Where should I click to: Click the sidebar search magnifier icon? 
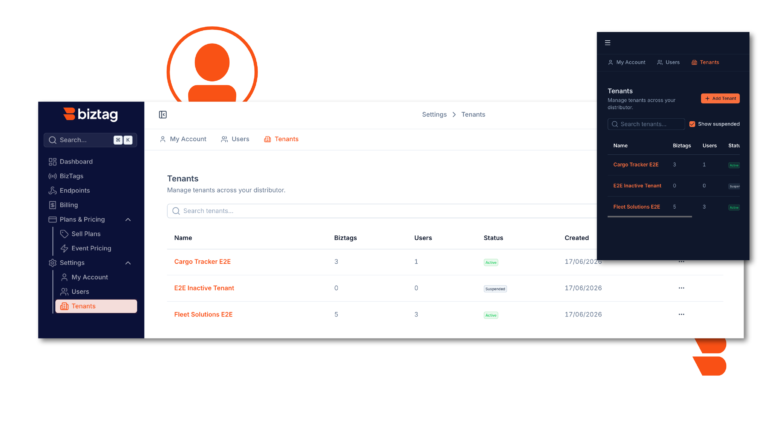[52, 140]
